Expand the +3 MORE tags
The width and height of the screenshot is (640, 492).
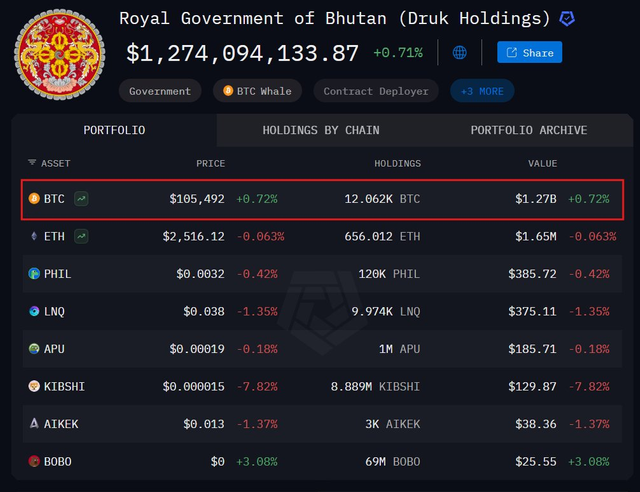[x=482, y=91]
